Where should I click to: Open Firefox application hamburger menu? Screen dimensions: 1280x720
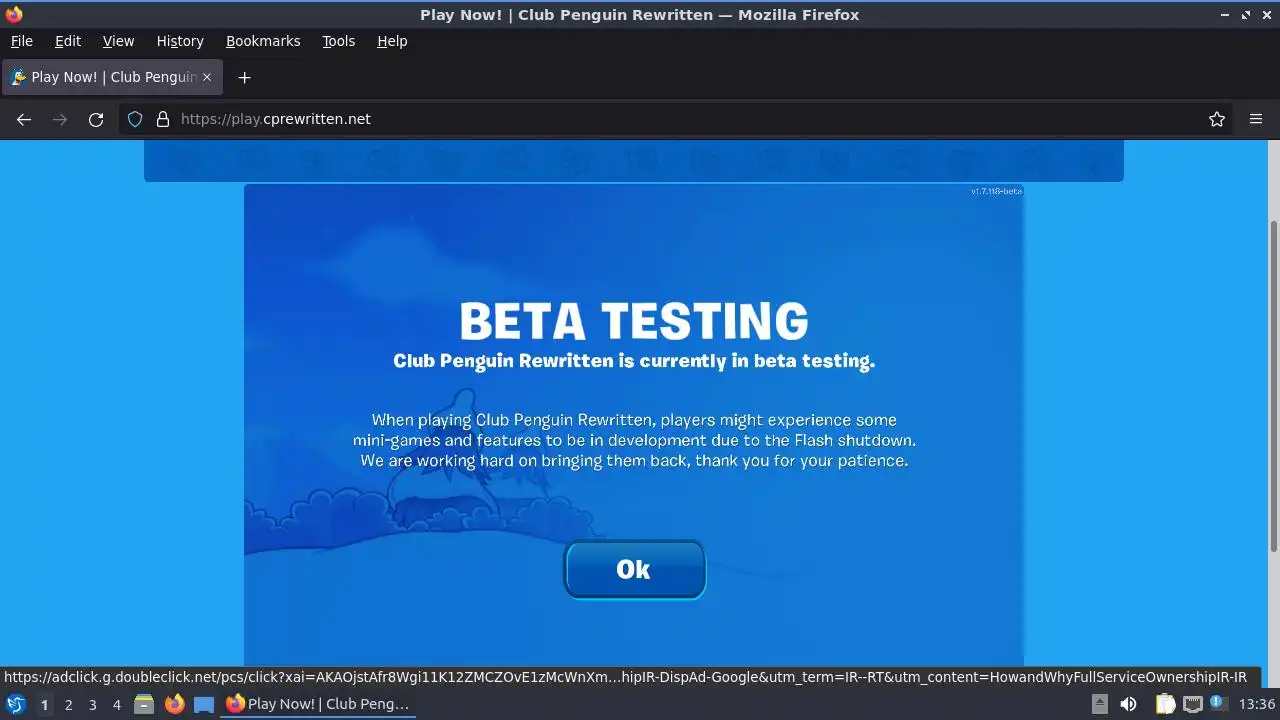1256,119
